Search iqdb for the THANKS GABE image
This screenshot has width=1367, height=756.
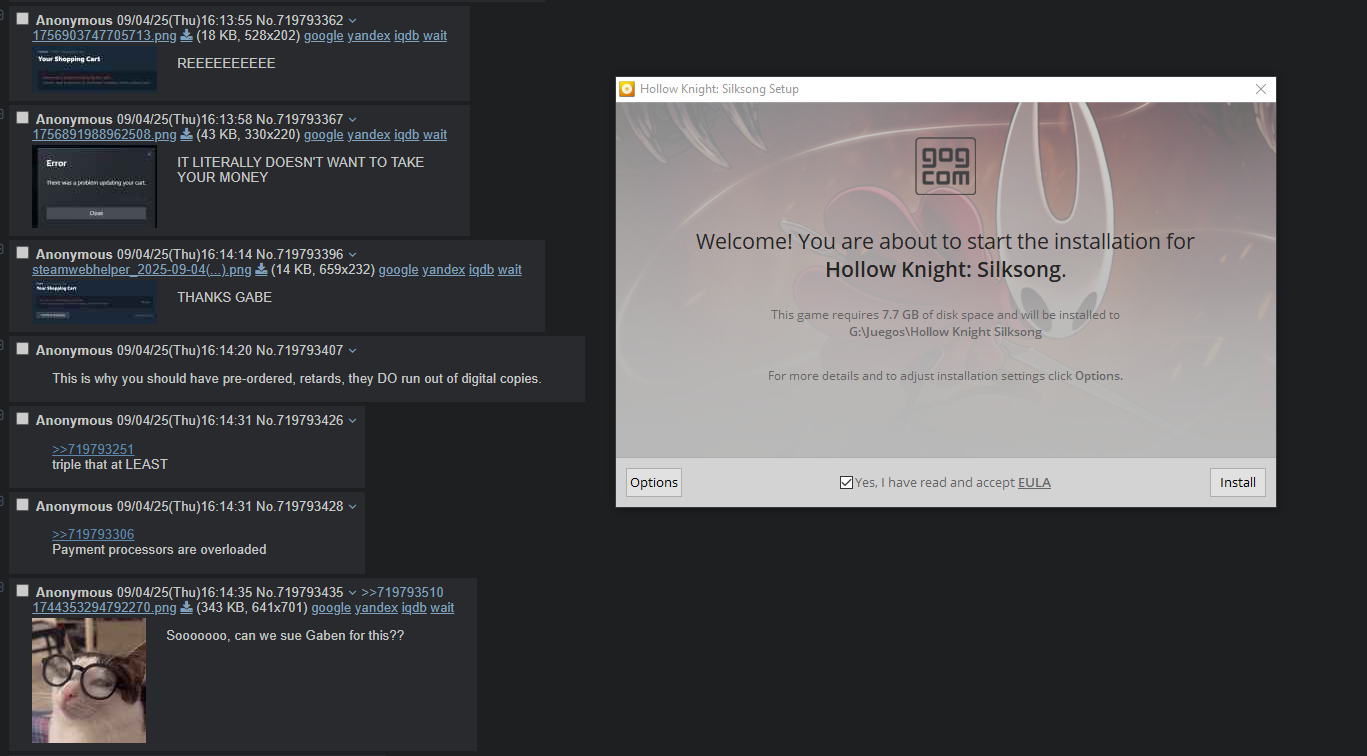coord(482,270)
